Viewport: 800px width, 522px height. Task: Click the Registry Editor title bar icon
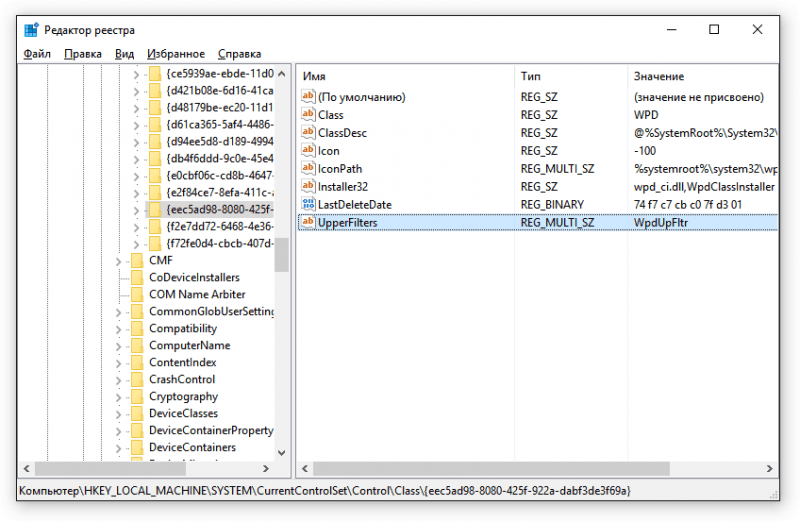pyautogui.click(x=30, y=30)
